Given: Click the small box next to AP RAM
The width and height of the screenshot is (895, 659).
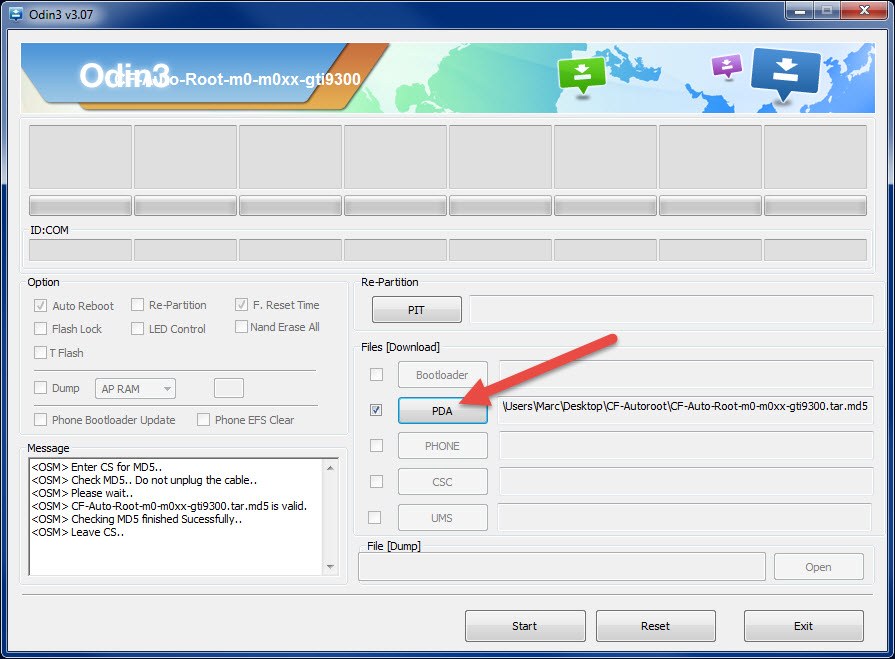Looking at the screenshot, I should click(229, 388).
